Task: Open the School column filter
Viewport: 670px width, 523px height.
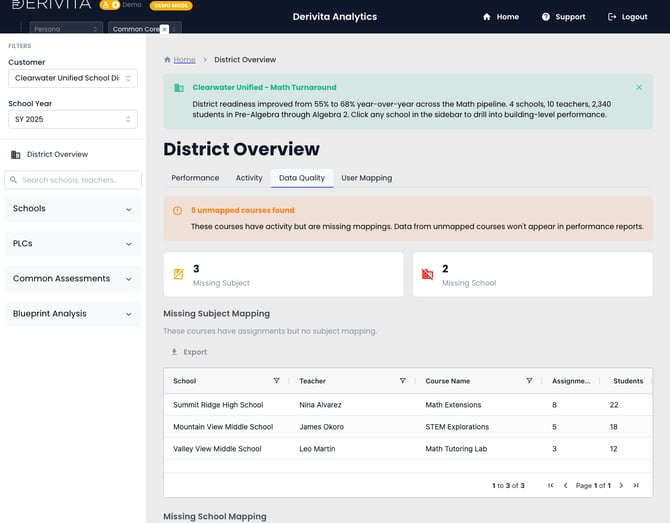Action: (276, 381)
